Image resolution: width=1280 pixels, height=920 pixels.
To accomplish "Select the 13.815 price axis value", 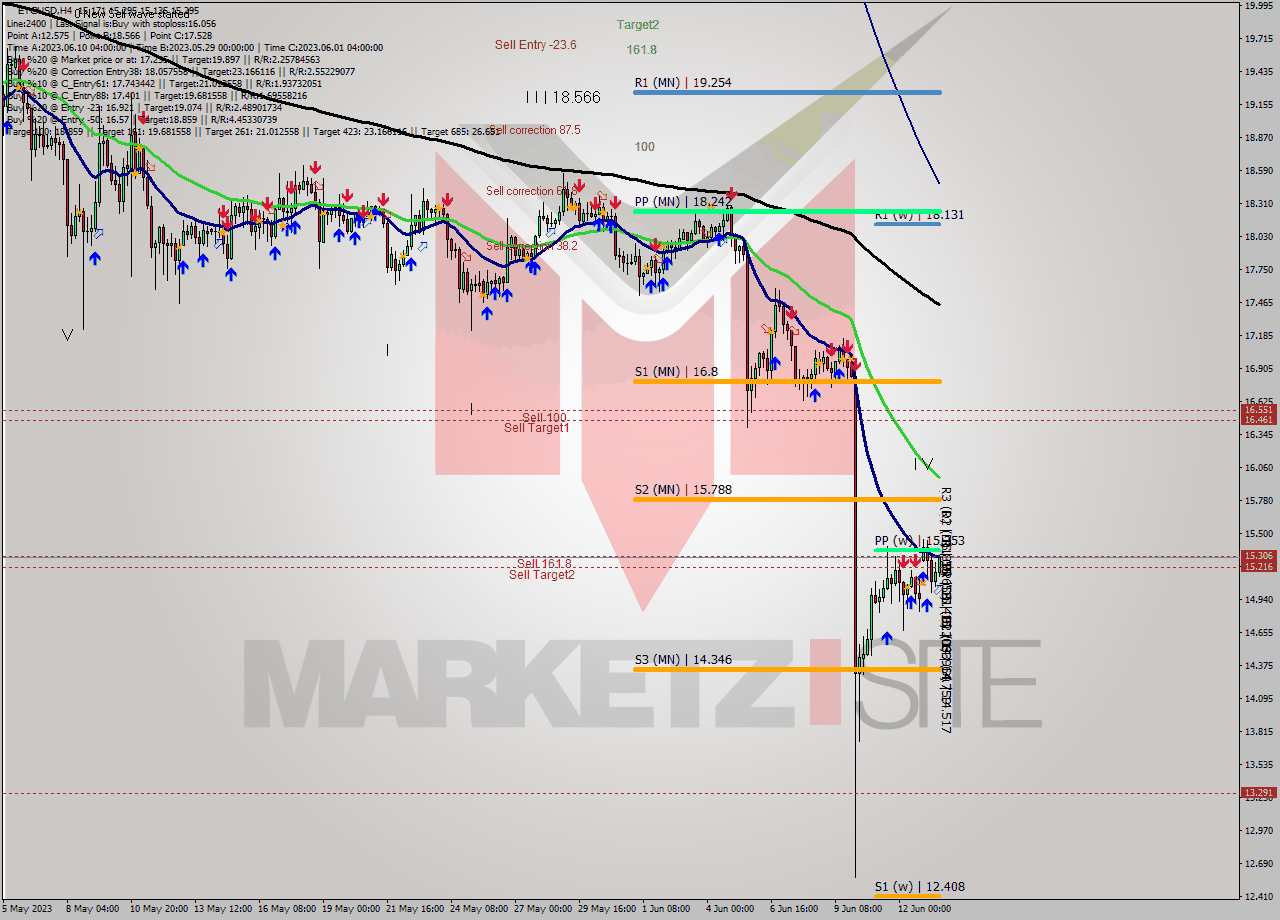I will [1258, 732].
